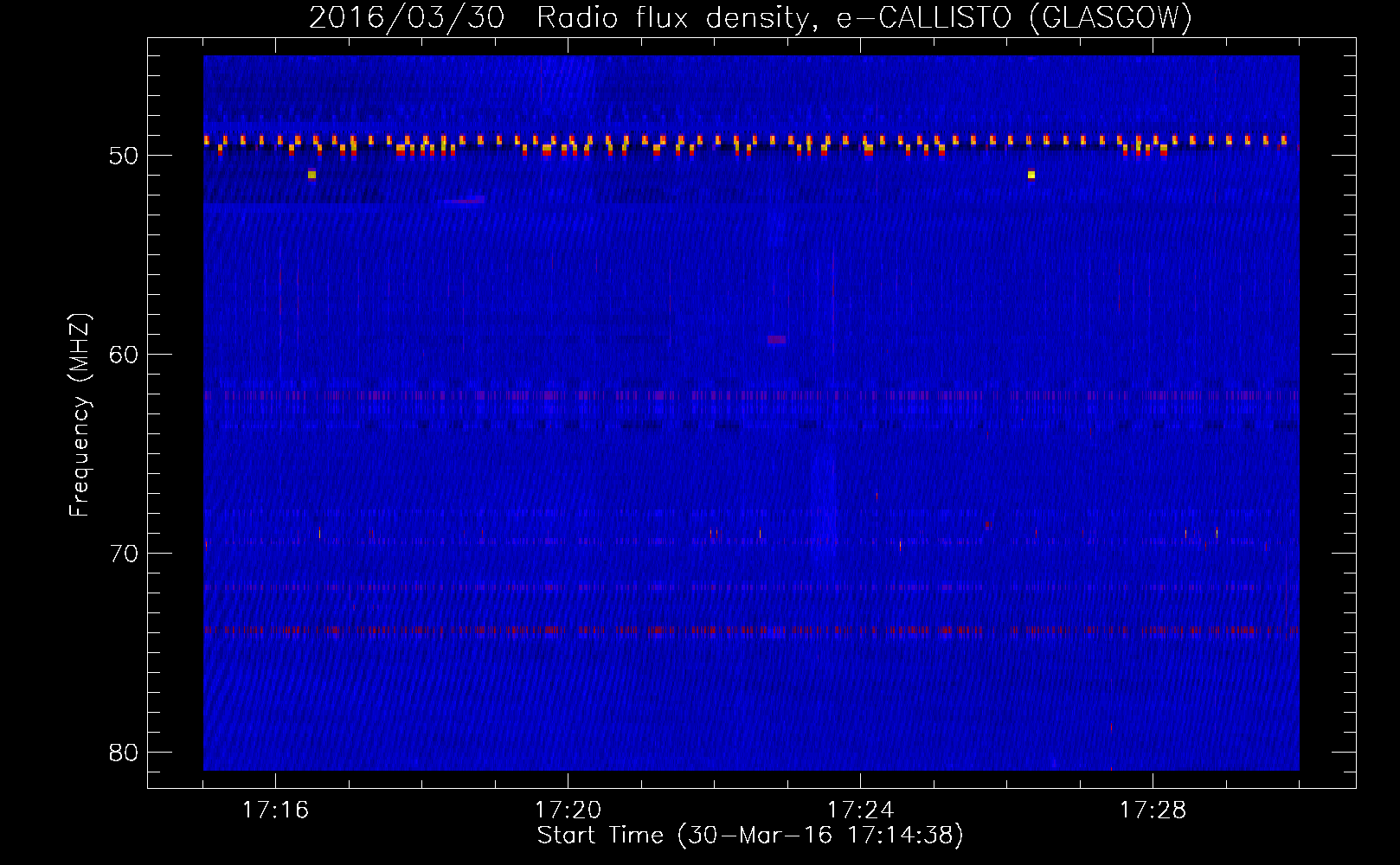Click the purple patch near 60 MHz

click(x=776, y=340)
